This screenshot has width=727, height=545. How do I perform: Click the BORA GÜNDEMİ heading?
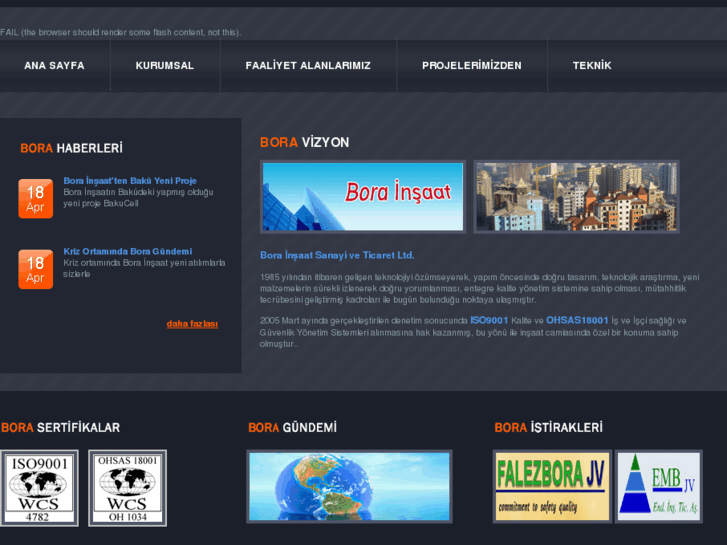292,428
